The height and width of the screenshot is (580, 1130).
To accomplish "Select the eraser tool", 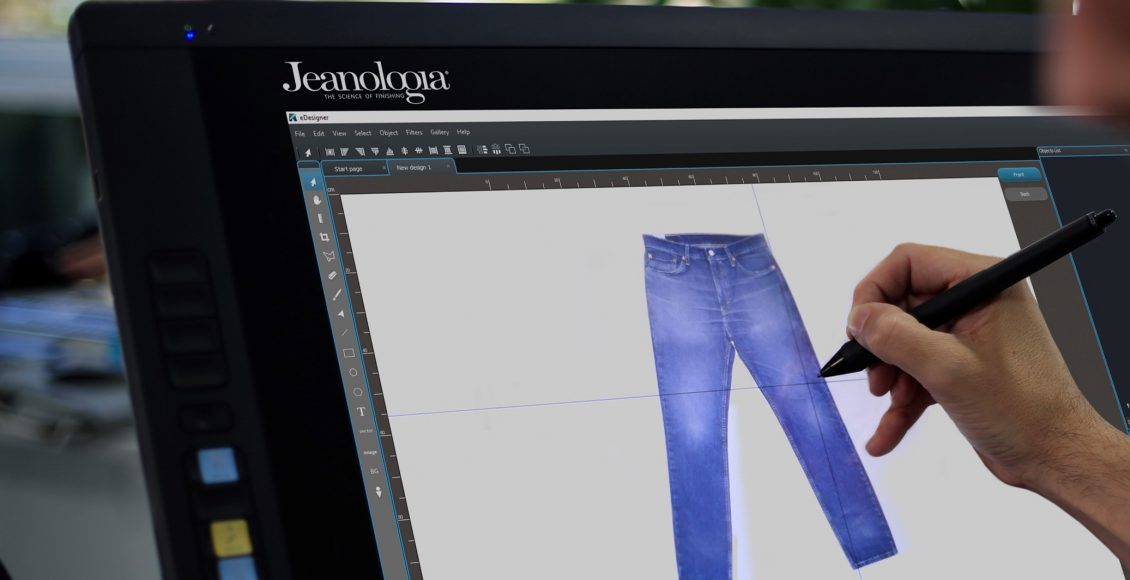I will (x=332, y=275).
